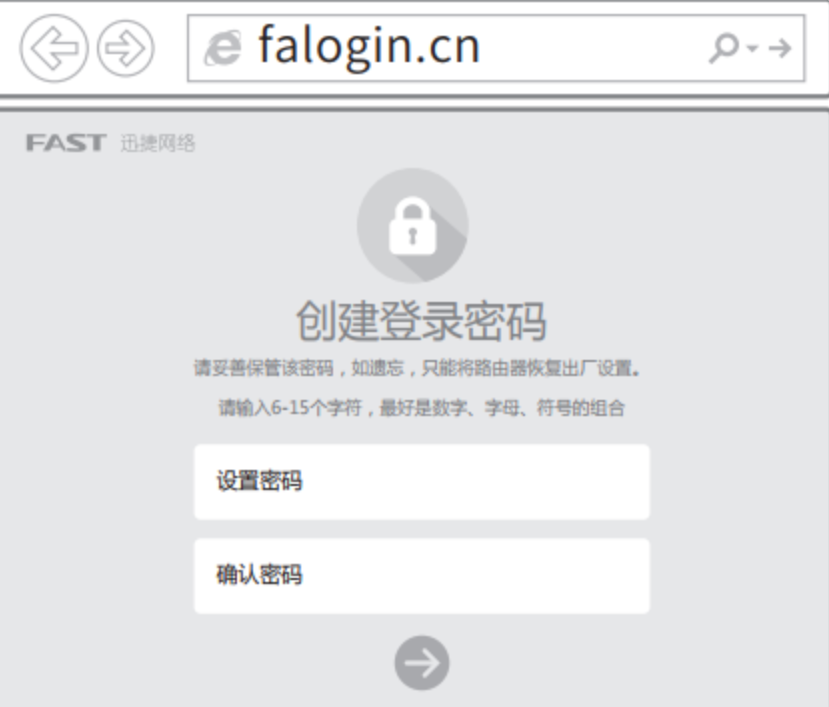The height and width of the screenshot is (707, 829).
Task: Click the padlock icon above the heading
Action: [412, 225]
